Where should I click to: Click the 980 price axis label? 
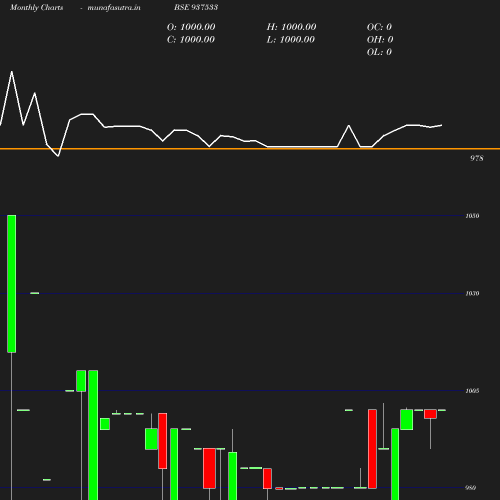[471, 488]
